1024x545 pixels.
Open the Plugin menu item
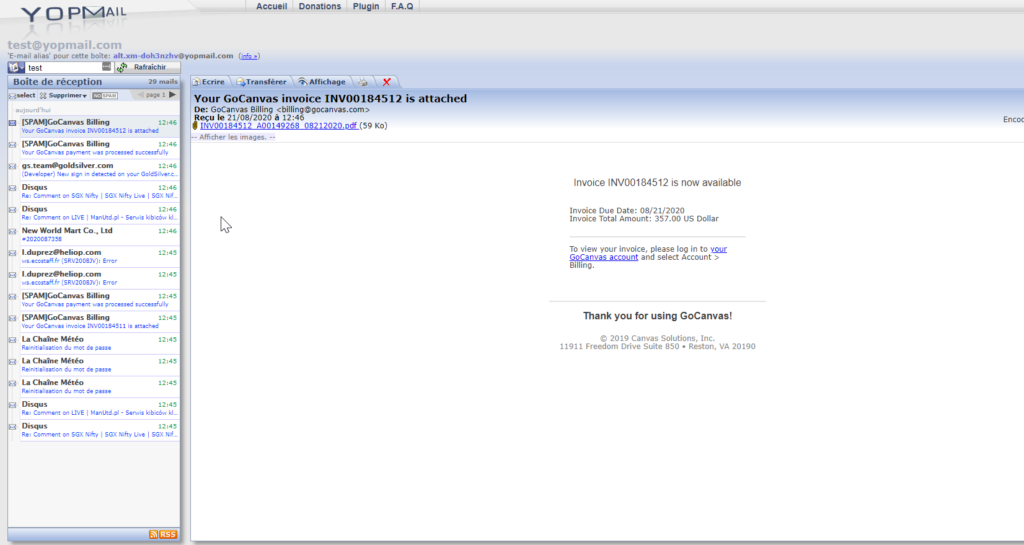click(366, 6)
